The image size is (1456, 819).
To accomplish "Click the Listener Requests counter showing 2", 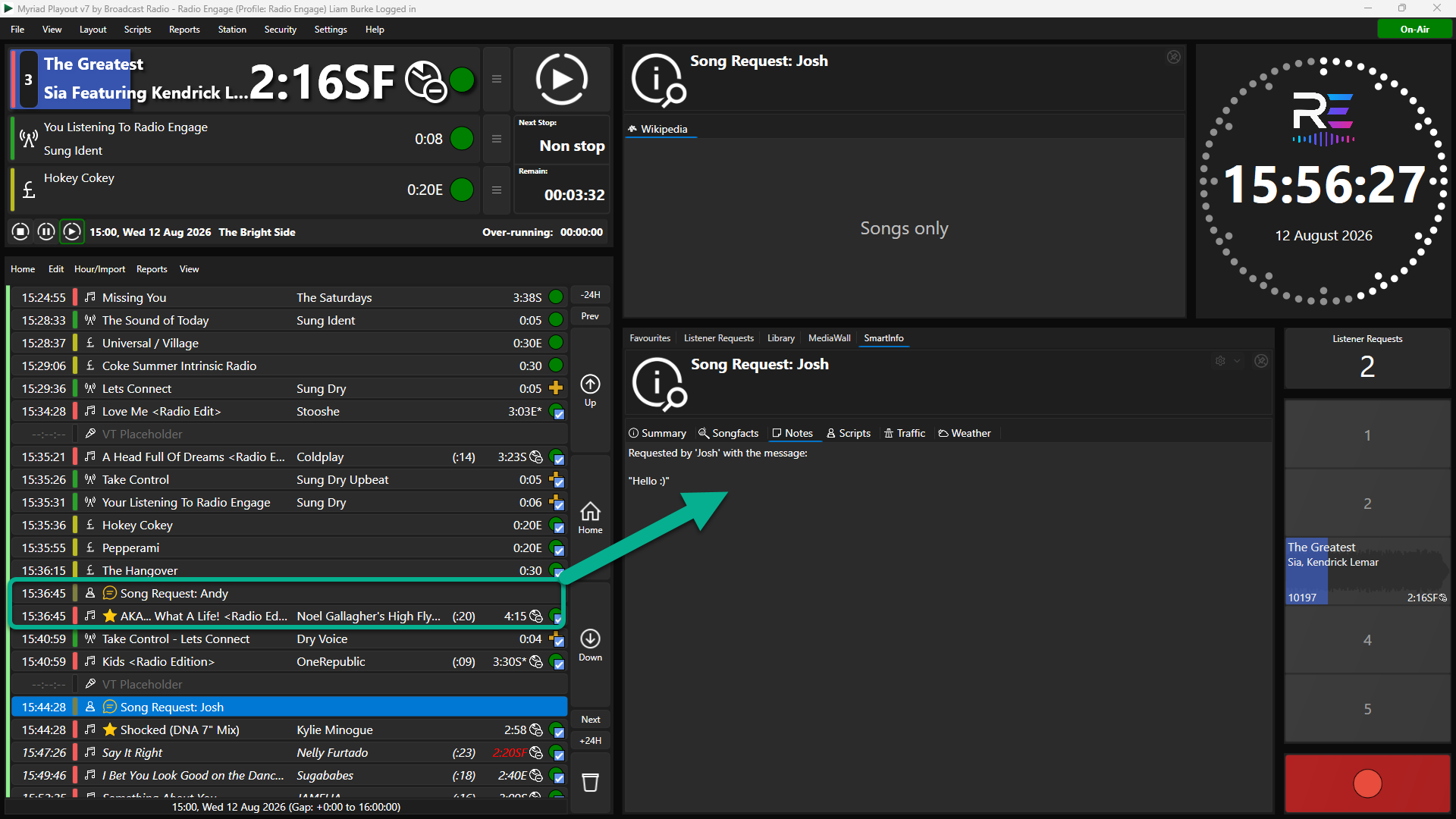I will click(x=1367, y=358).
